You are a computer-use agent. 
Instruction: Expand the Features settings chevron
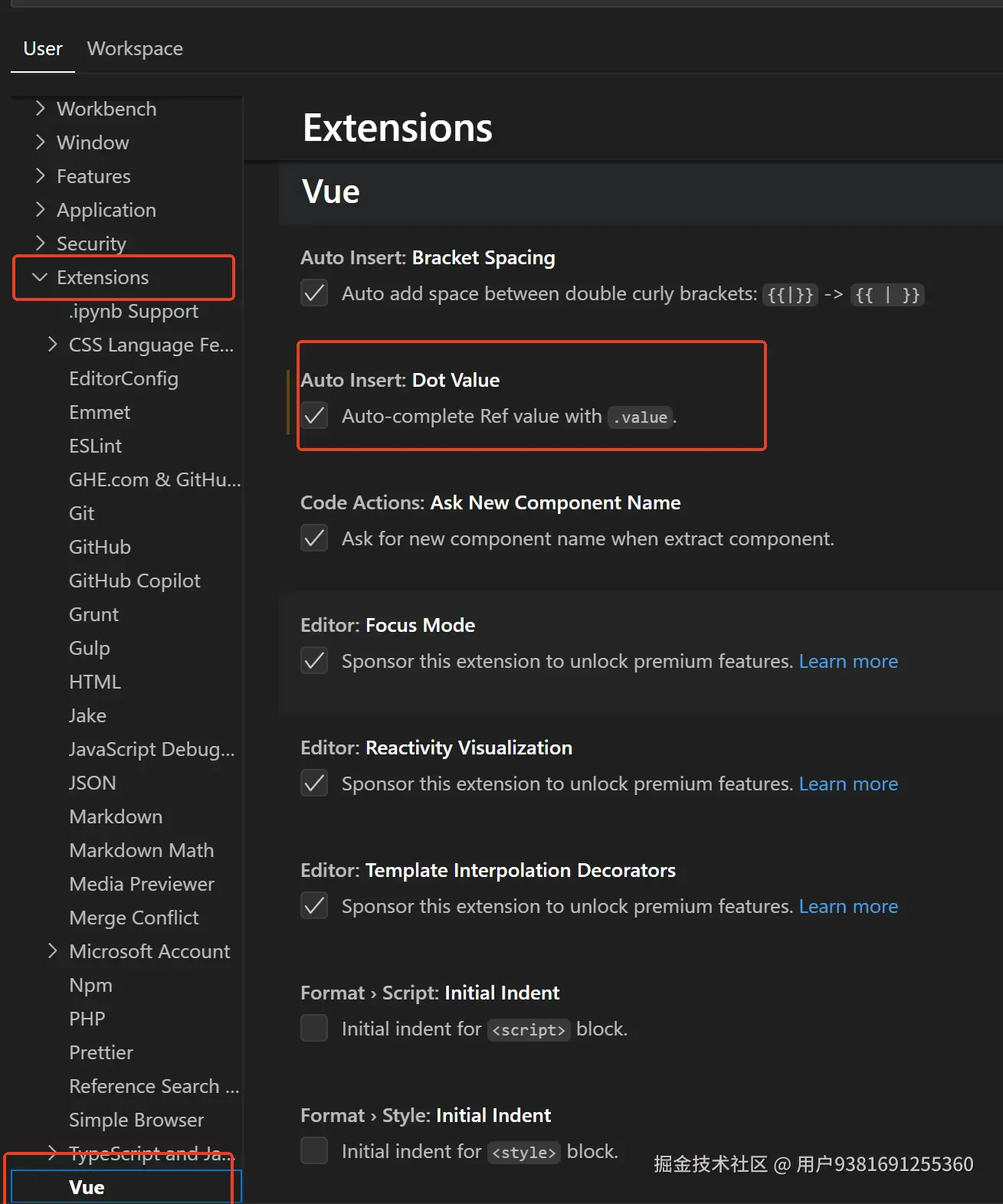coord(41,176)
